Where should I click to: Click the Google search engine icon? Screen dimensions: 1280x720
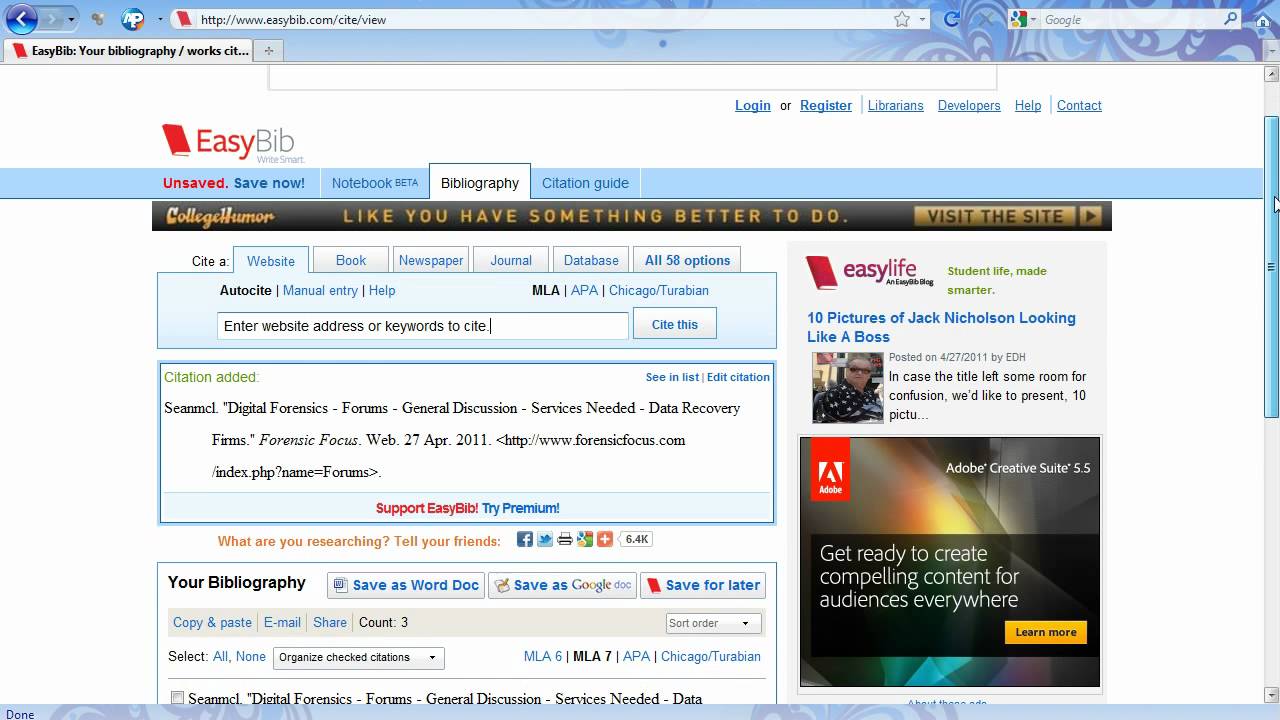click(x=1018, y=19)
